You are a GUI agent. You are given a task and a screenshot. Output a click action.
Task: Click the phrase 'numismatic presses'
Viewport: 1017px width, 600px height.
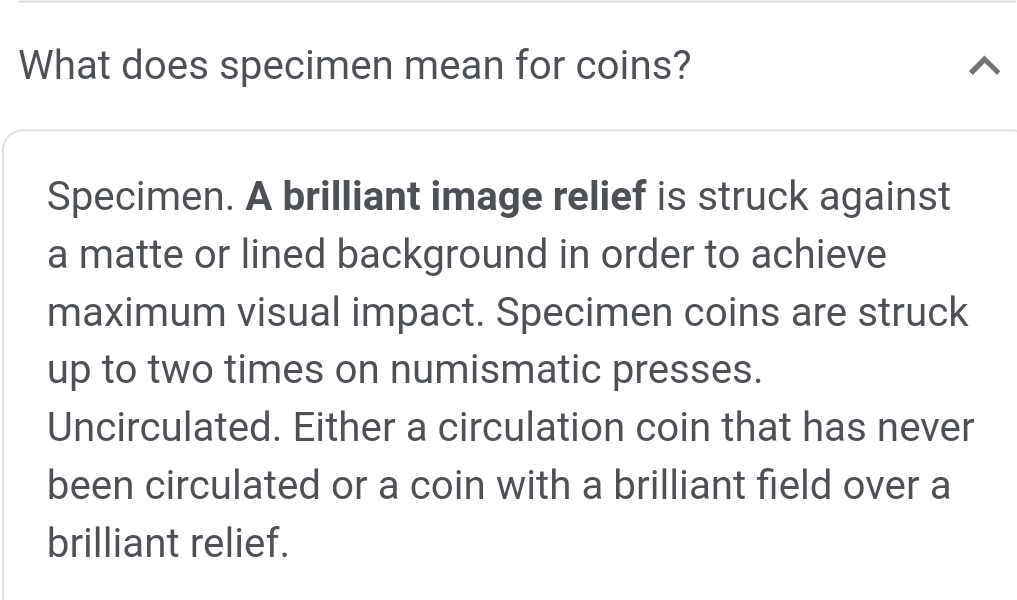coord(574,370)
